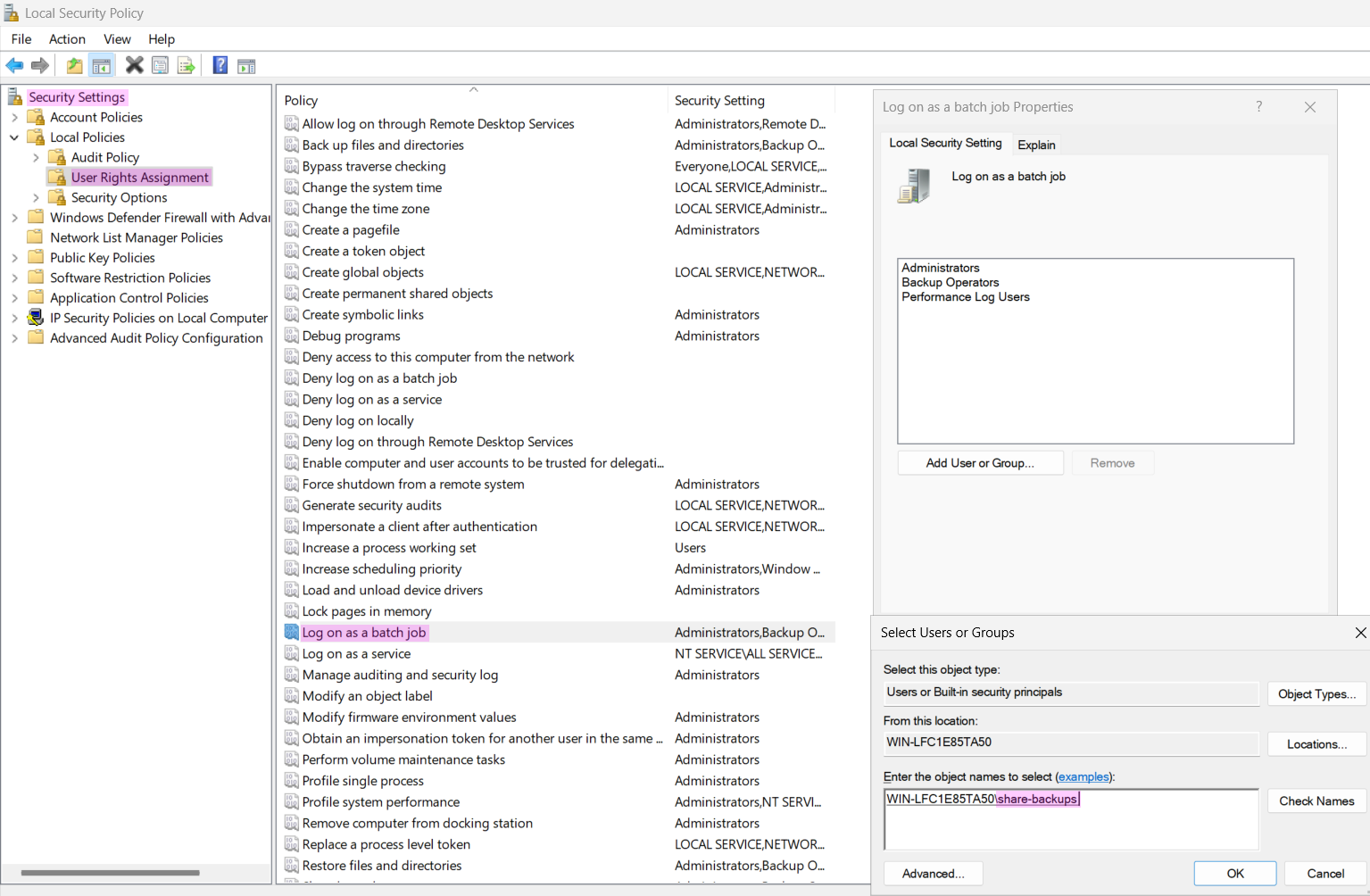Viewport: 1370px width, 896px height.
Task: Expand Advanced Audit Policy Configuration node
Action: (x=14, y=338)
